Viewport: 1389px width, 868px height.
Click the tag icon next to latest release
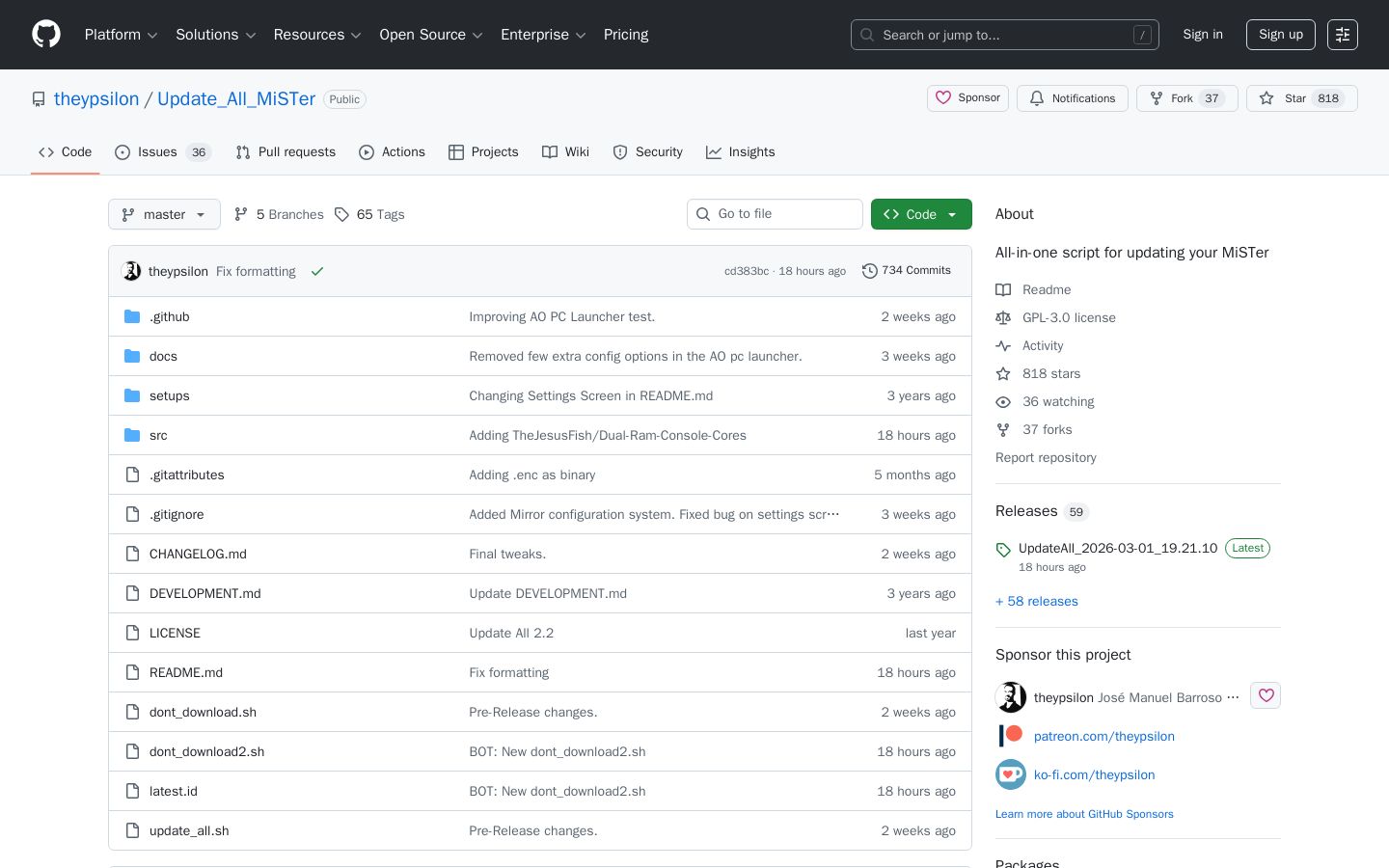pos(1003,550)
